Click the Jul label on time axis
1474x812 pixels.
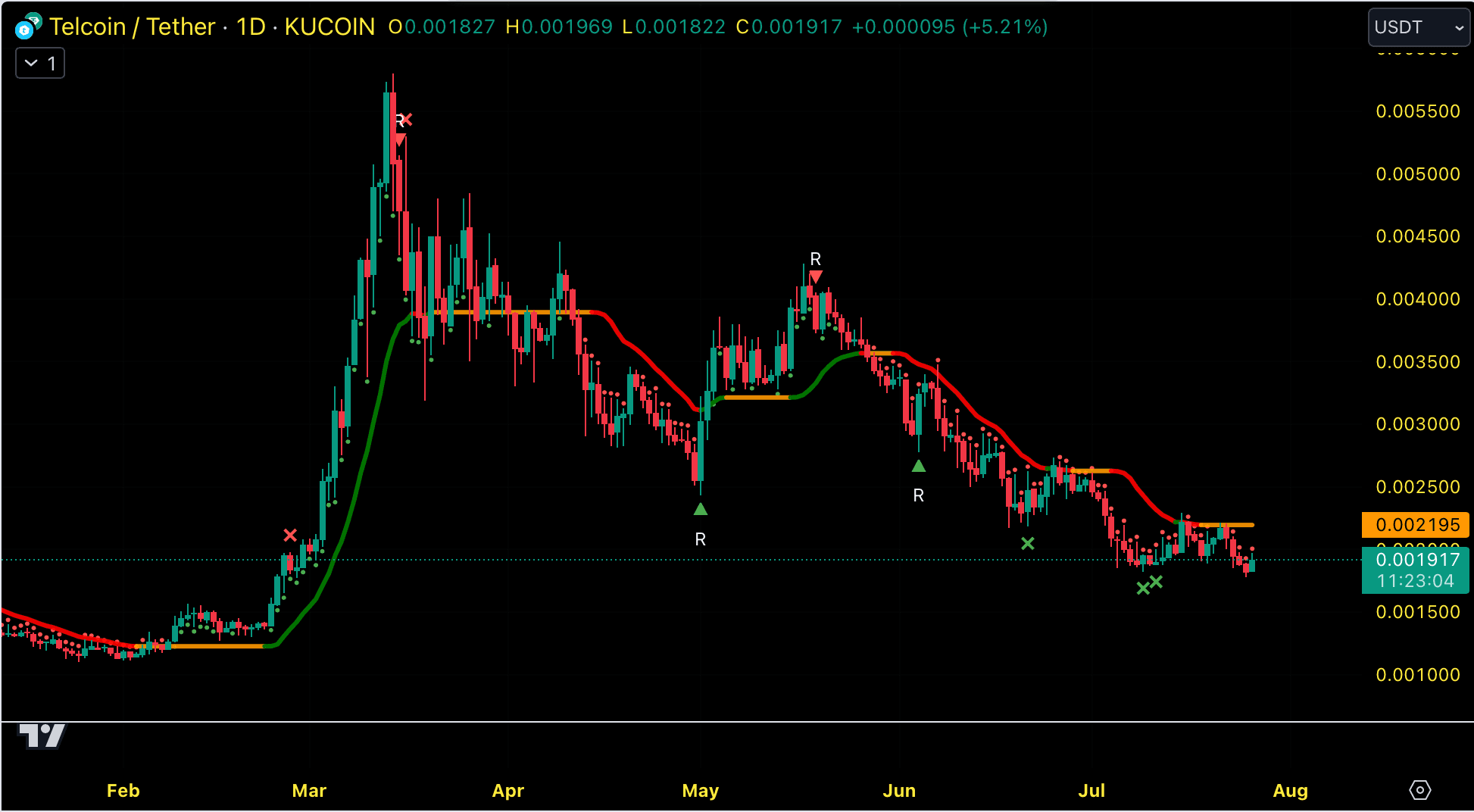pos(1091,791)
